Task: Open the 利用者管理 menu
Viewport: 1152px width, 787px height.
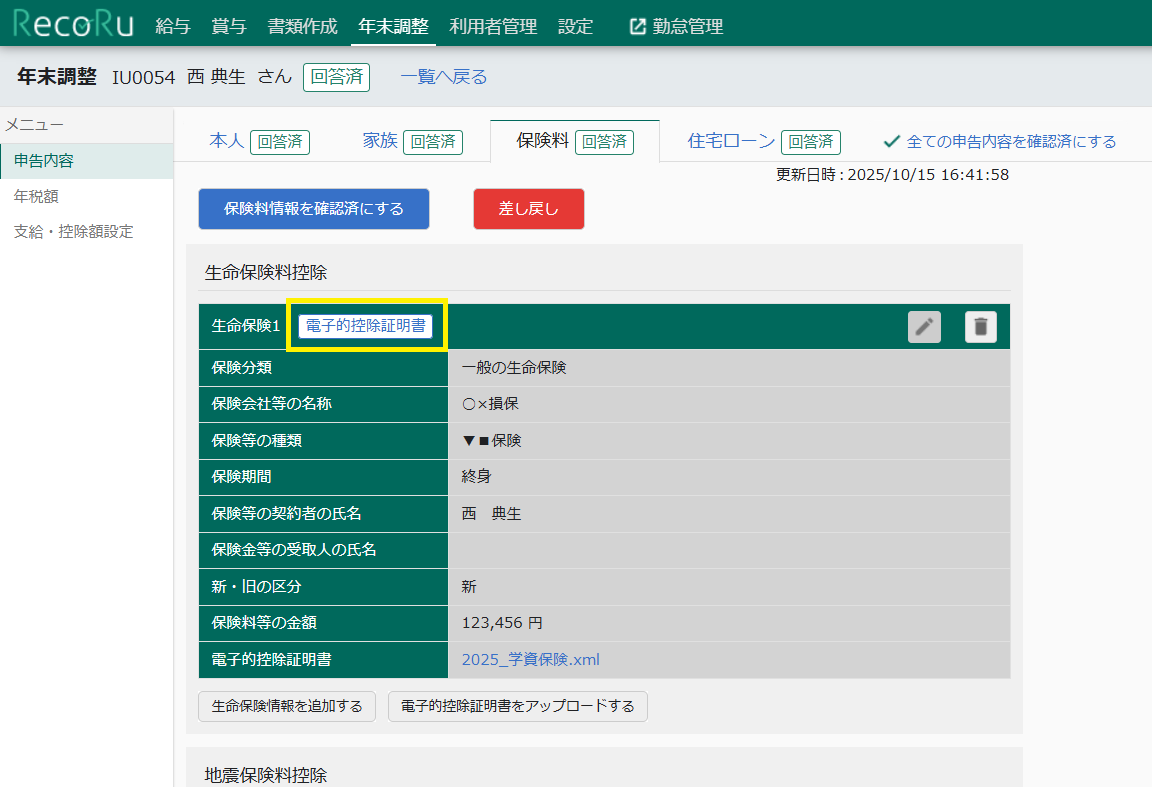Action: pos(493,27)
